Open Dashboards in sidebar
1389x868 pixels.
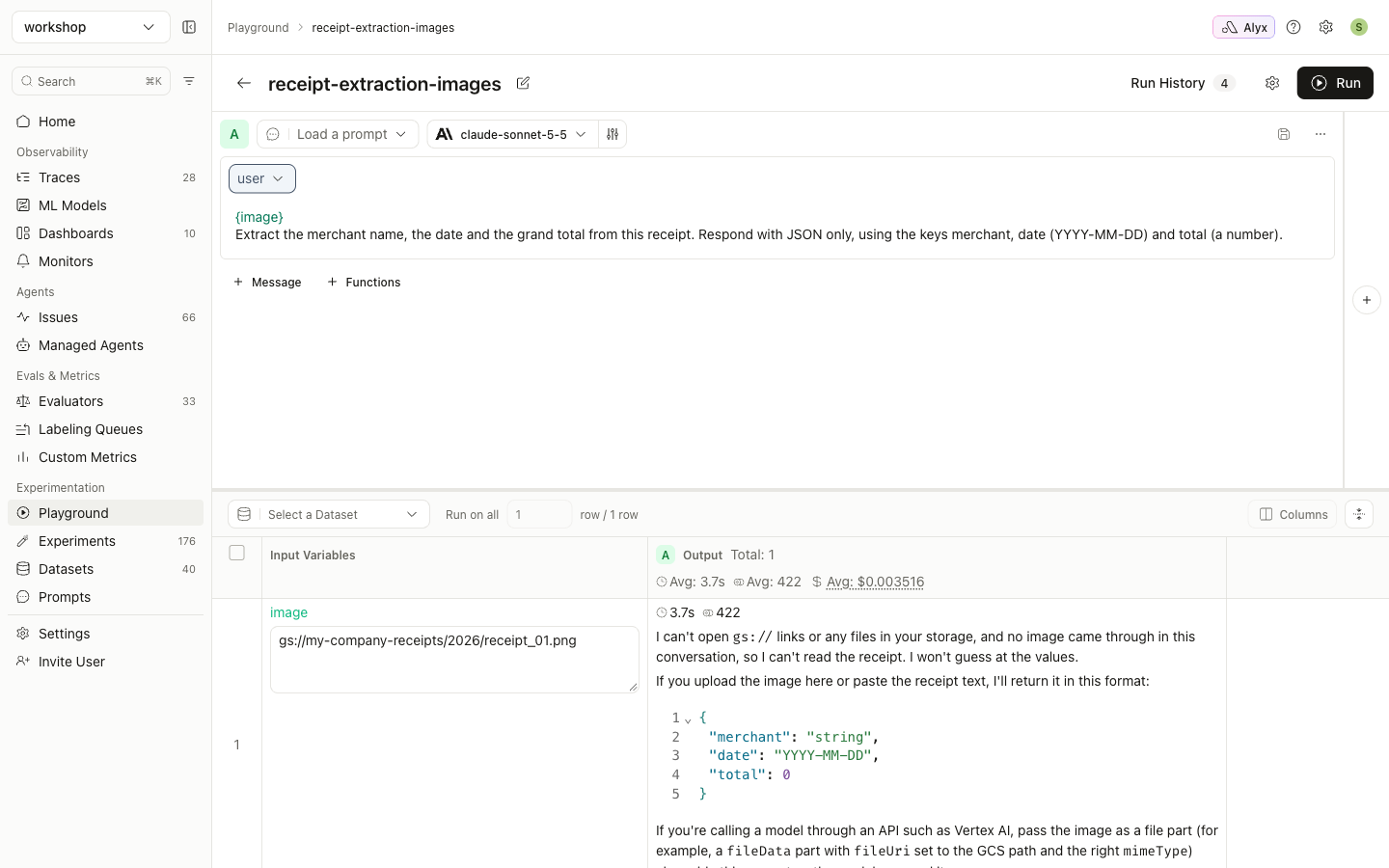pos(106,233)
